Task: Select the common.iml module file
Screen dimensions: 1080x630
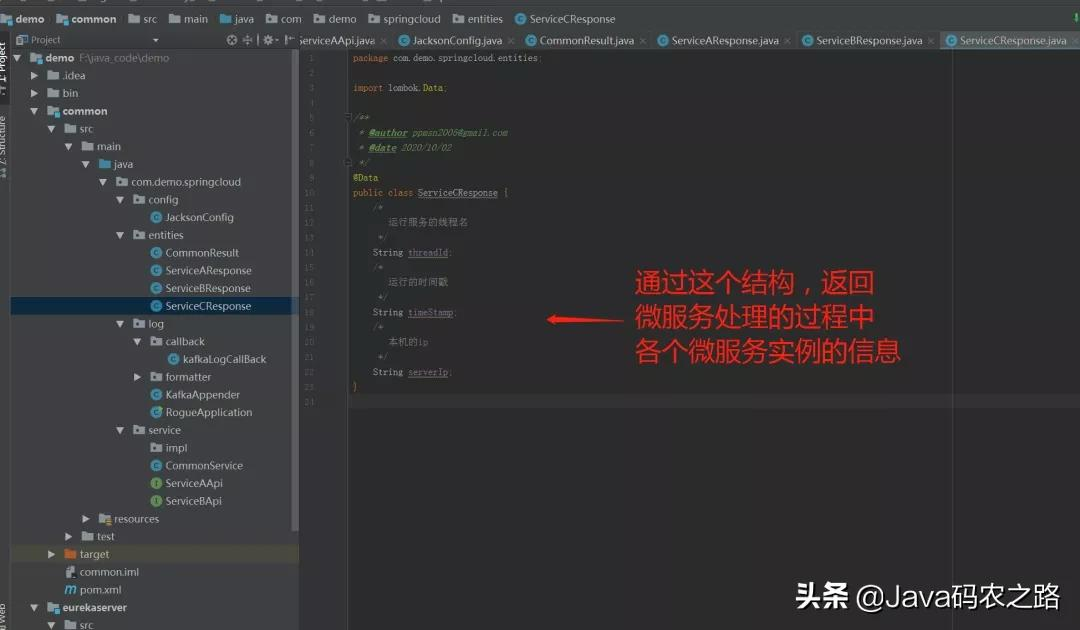Action: [x=109, y=572]
